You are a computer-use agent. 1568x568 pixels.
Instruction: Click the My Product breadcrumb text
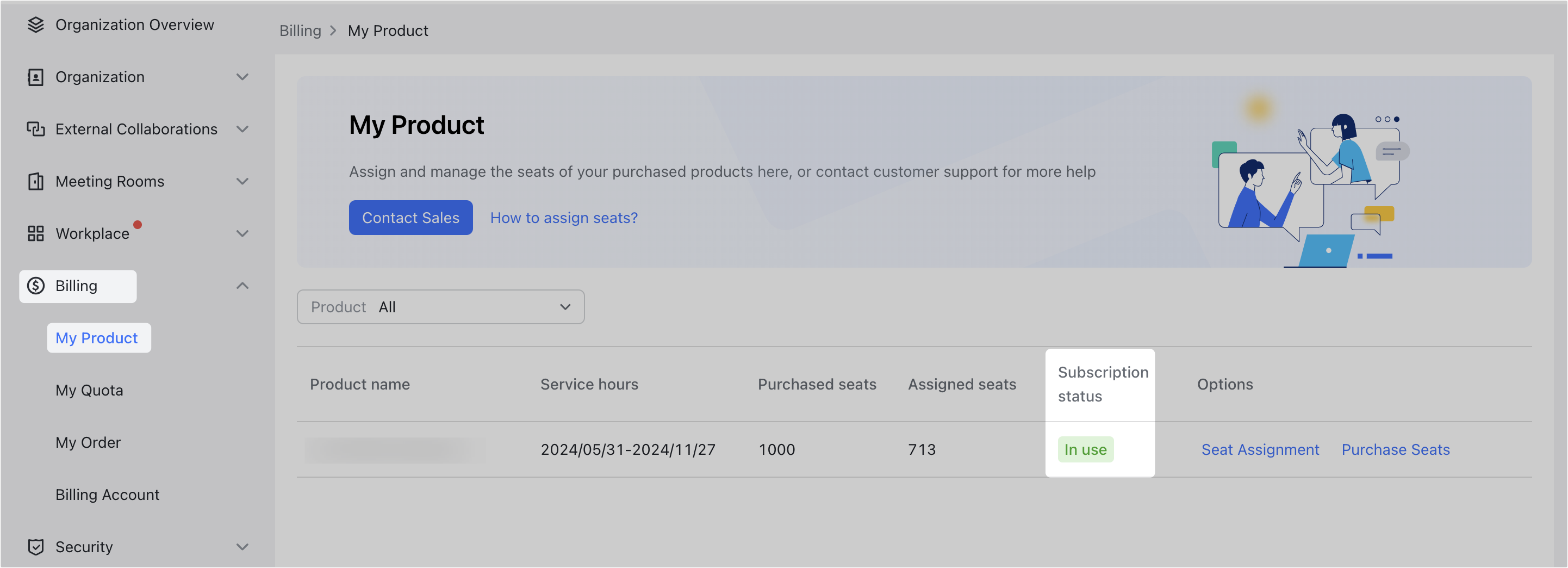pyautogui.click(x=388, y=30)
